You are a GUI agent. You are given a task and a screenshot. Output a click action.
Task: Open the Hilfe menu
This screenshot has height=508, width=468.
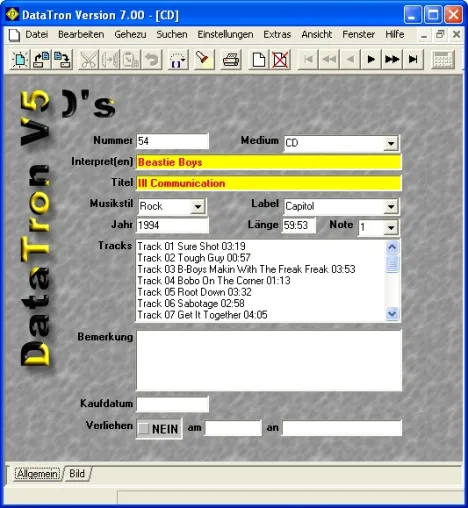click(395, 34)
